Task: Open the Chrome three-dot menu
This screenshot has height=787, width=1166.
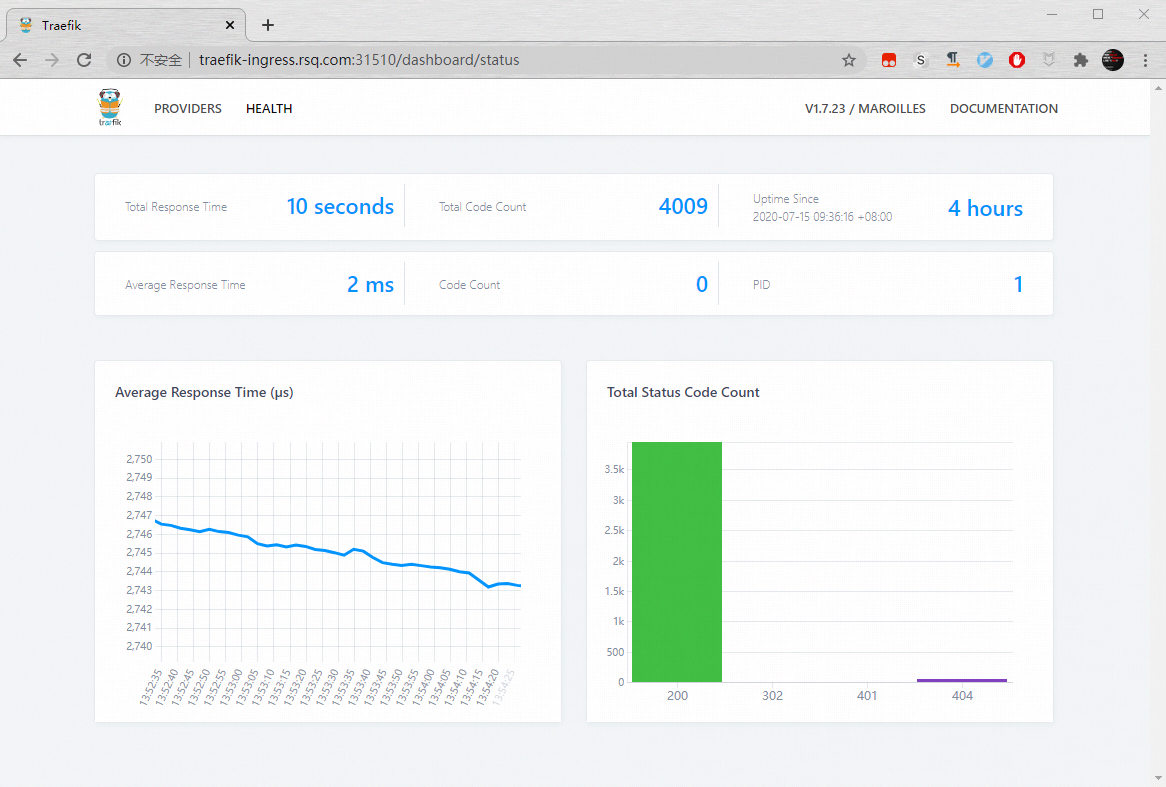Action: point(1145,60)
